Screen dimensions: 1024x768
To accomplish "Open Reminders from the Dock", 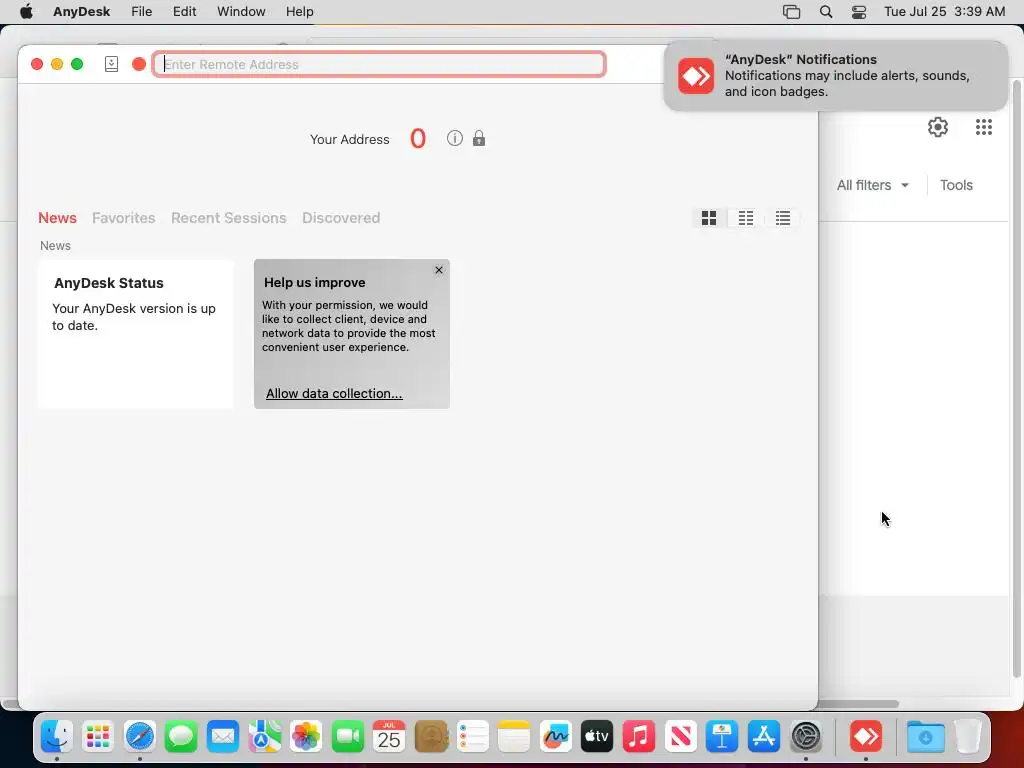I will (x=472, y=737).
